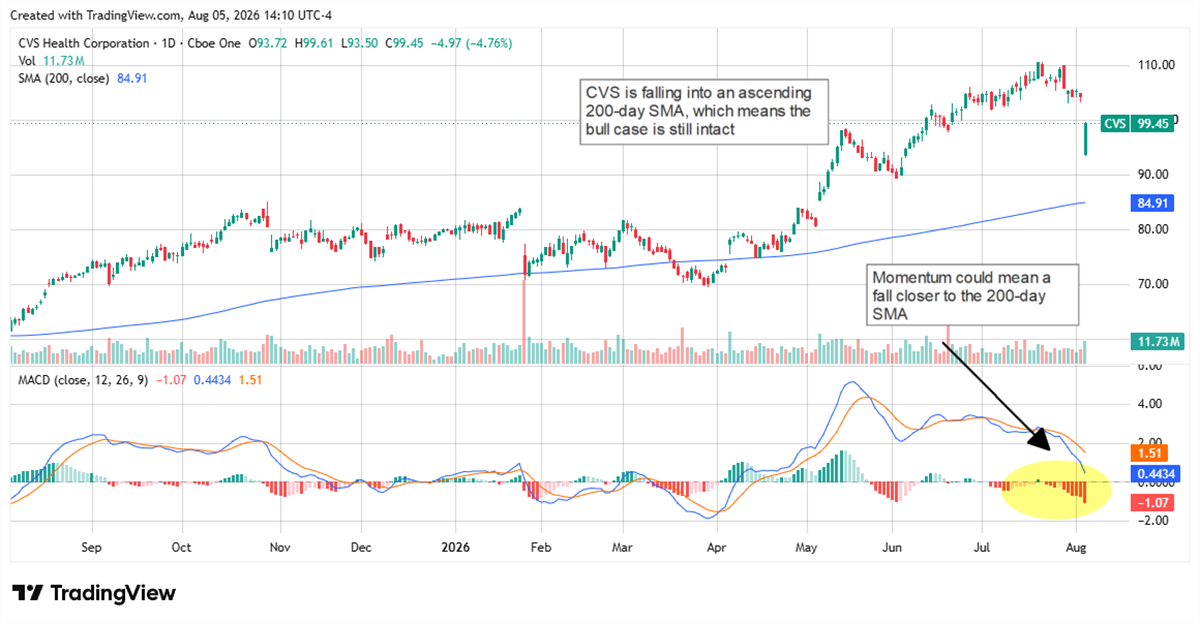Click 'Apr' on the time axis
The width and height of the screenshot is (1200, 624).
click(715, 548)
